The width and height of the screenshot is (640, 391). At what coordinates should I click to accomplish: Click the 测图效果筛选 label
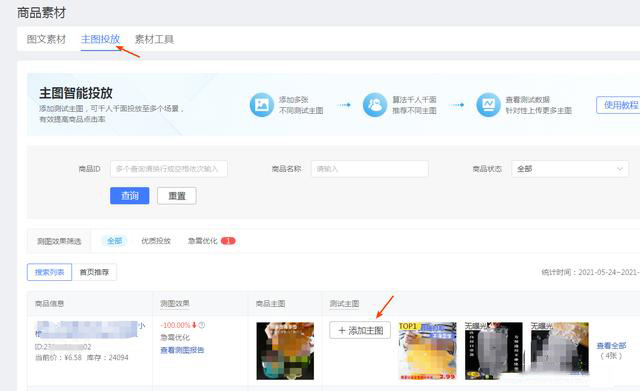pos(59,241)
